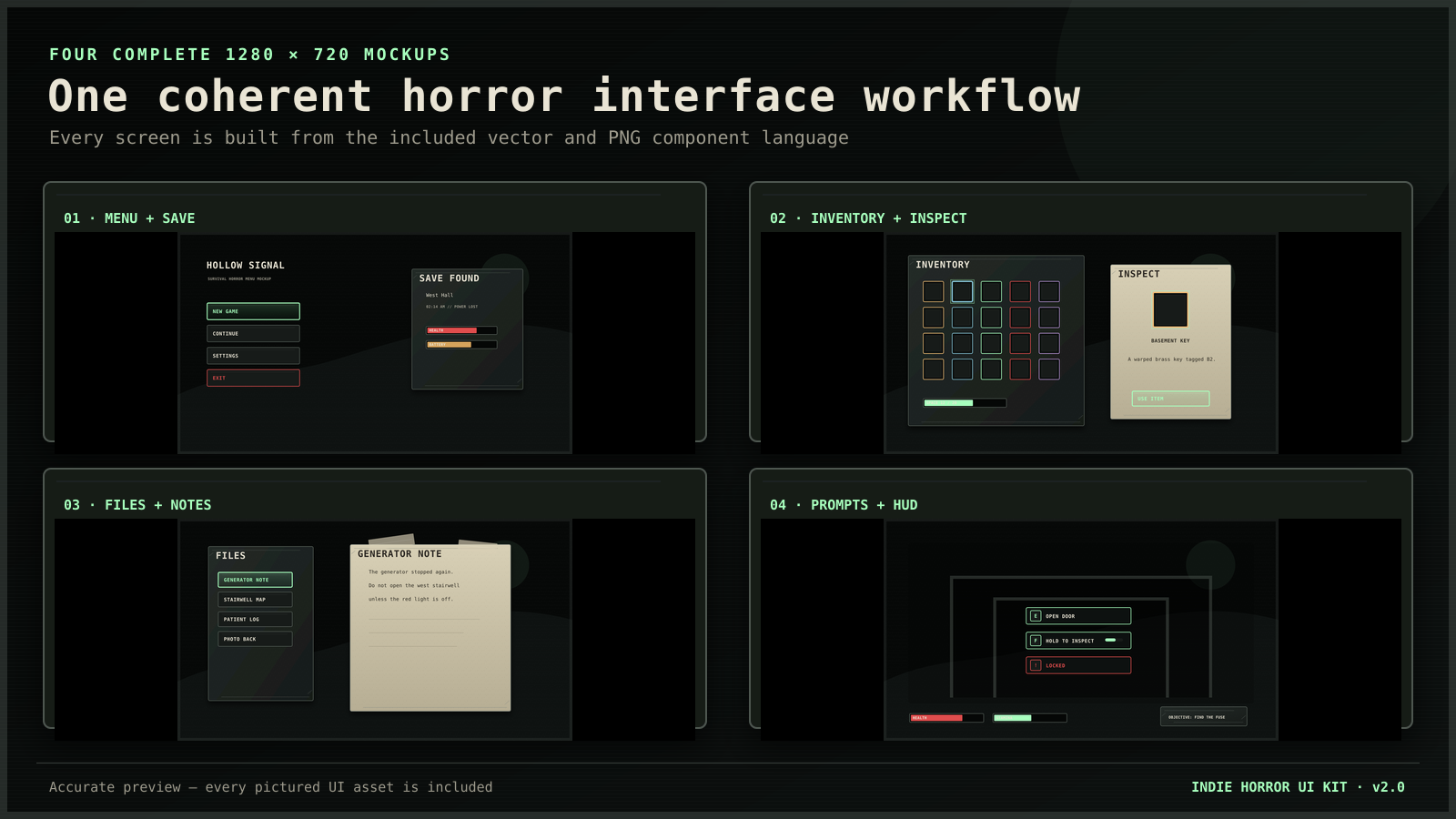Click the OPEN DOOR prompt
The width and height of the screenshot is (1456, 819).
[x=1078, y=616]
